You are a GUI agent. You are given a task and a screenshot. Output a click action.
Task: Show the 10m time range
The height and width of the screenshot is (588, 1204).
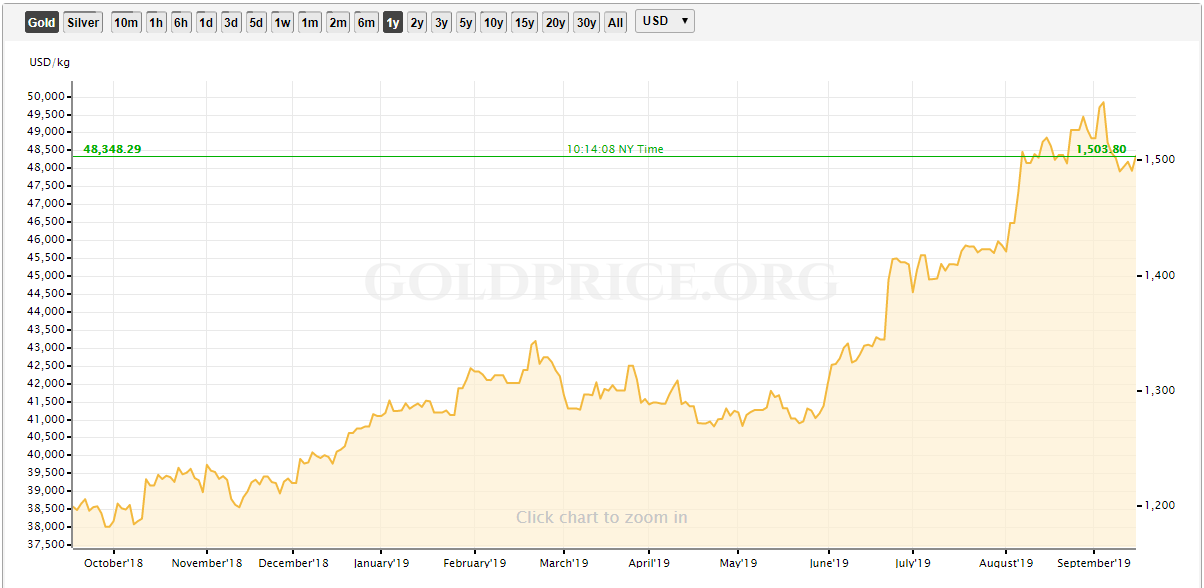click(x=126, y=22)
